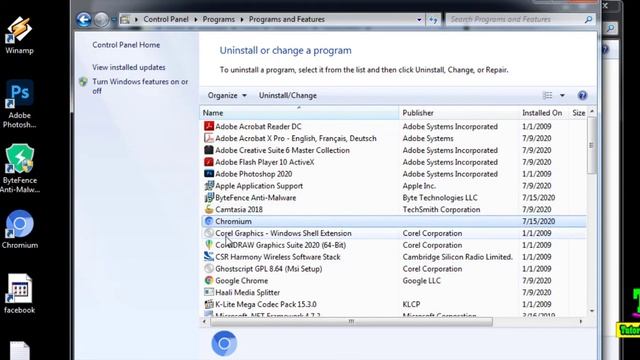Sort by the Size column header

tap(578, 113)
